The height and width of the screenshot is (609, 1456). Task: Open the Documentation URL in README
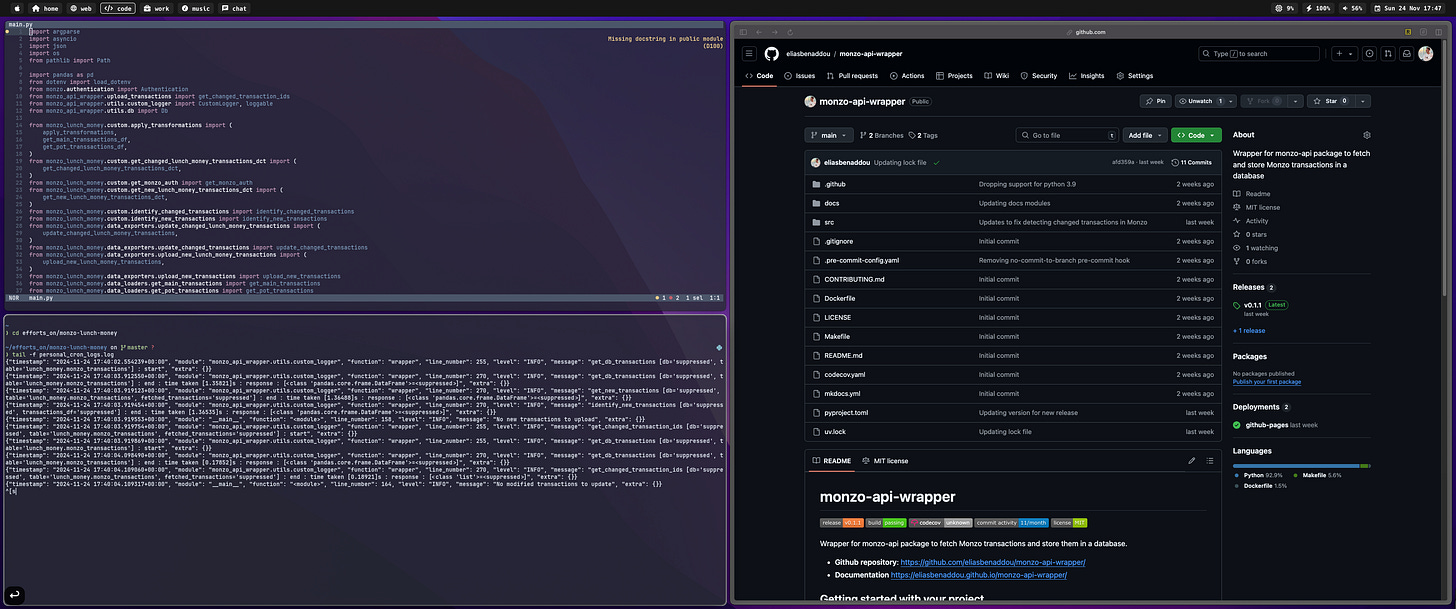pyautogui.click(x=979, y=575)
